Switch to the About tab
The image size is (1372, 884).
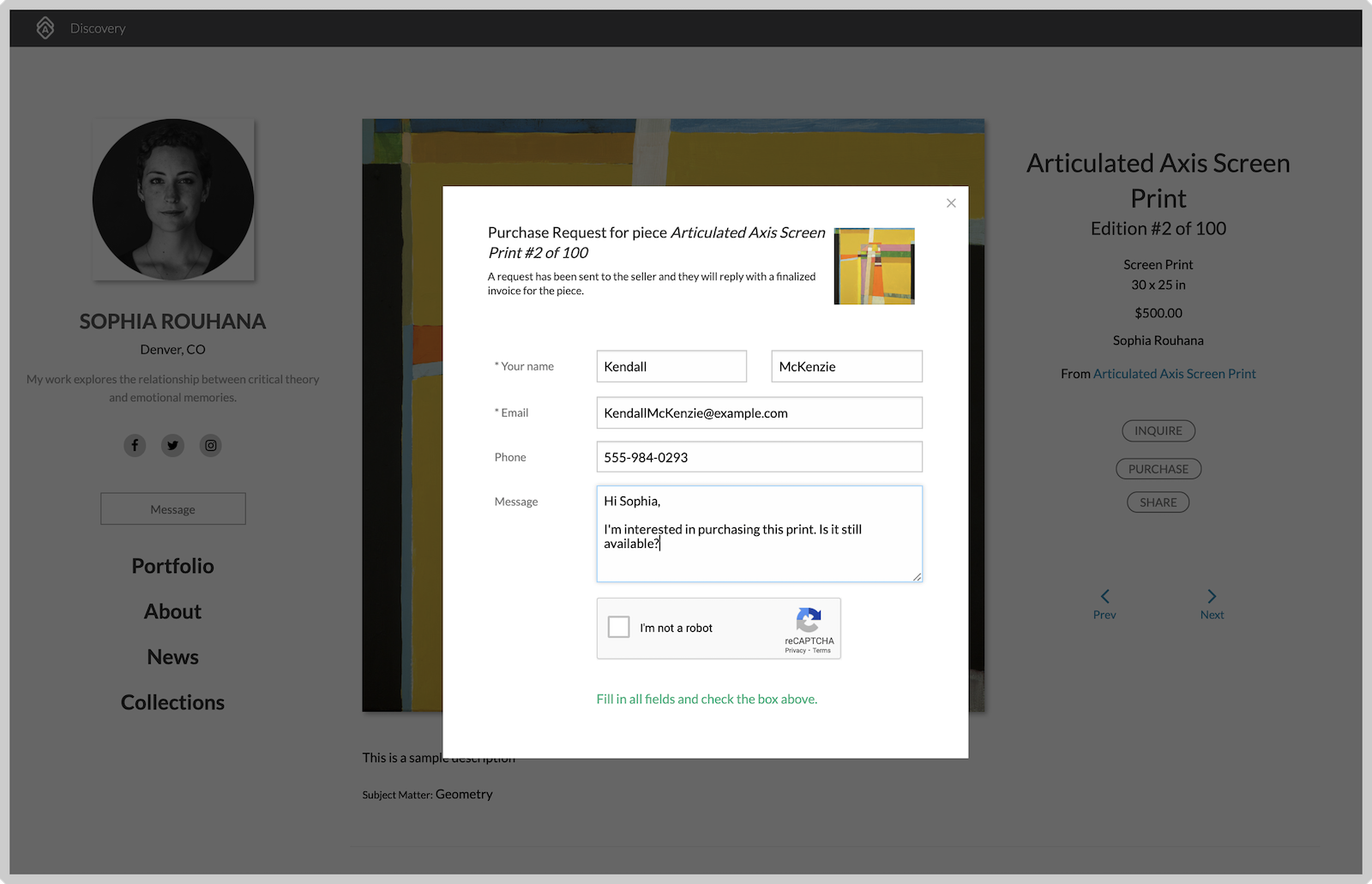[x=172, y=610]
